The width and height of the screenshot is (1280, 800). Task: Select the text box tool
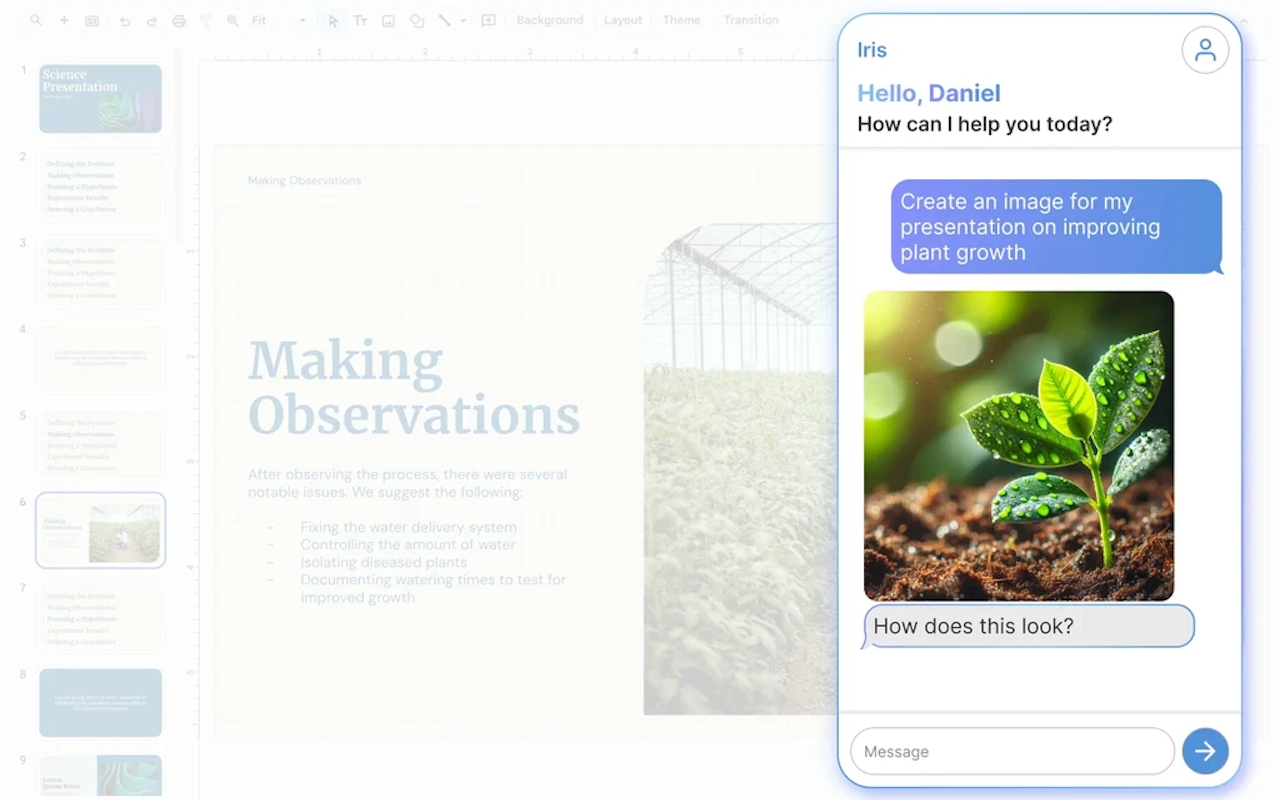360,20
